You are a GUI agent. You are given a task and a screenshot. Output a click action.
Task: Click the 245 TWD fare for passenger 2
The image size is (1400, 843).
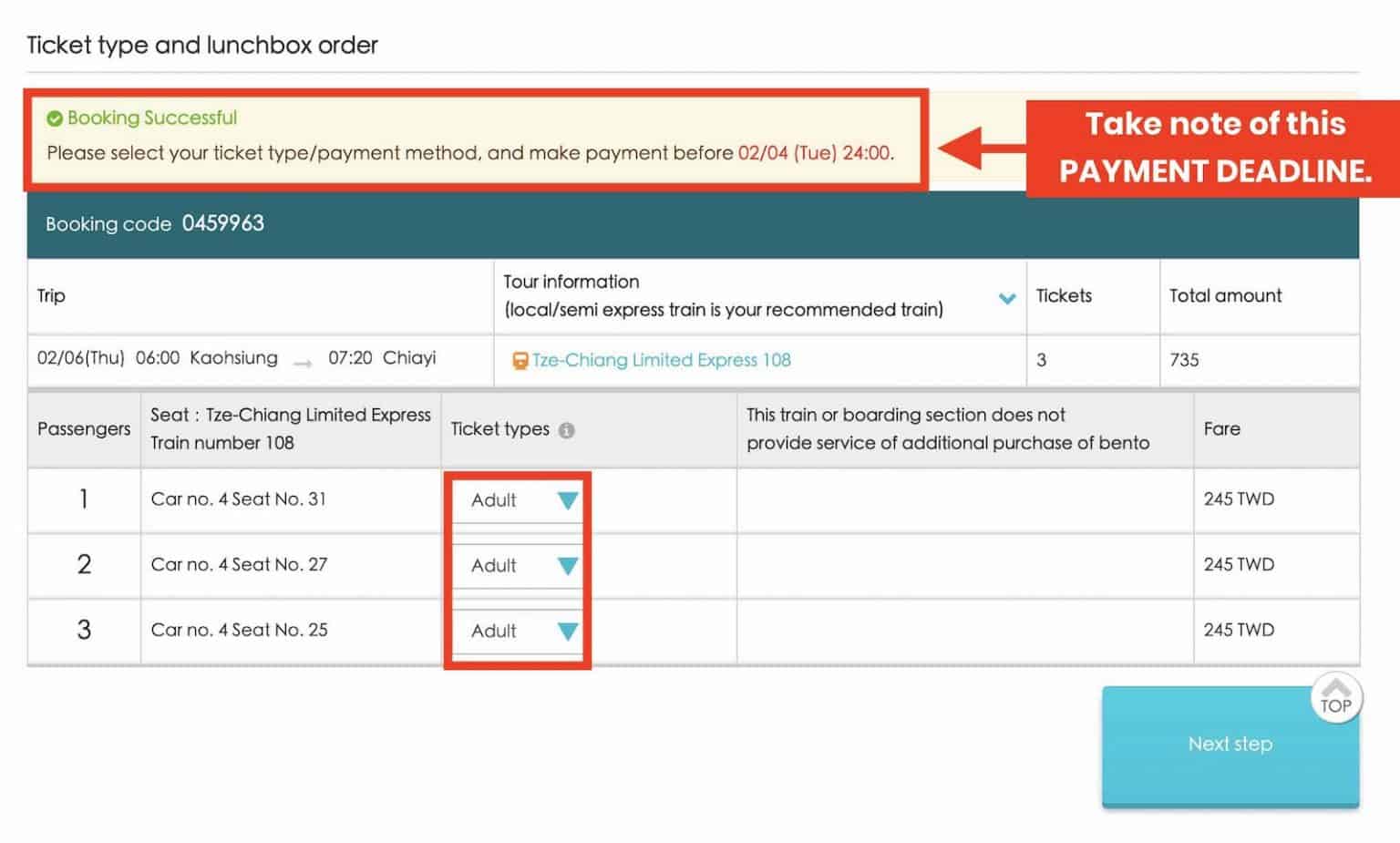pyautogui.click(x=1239, y=565)
